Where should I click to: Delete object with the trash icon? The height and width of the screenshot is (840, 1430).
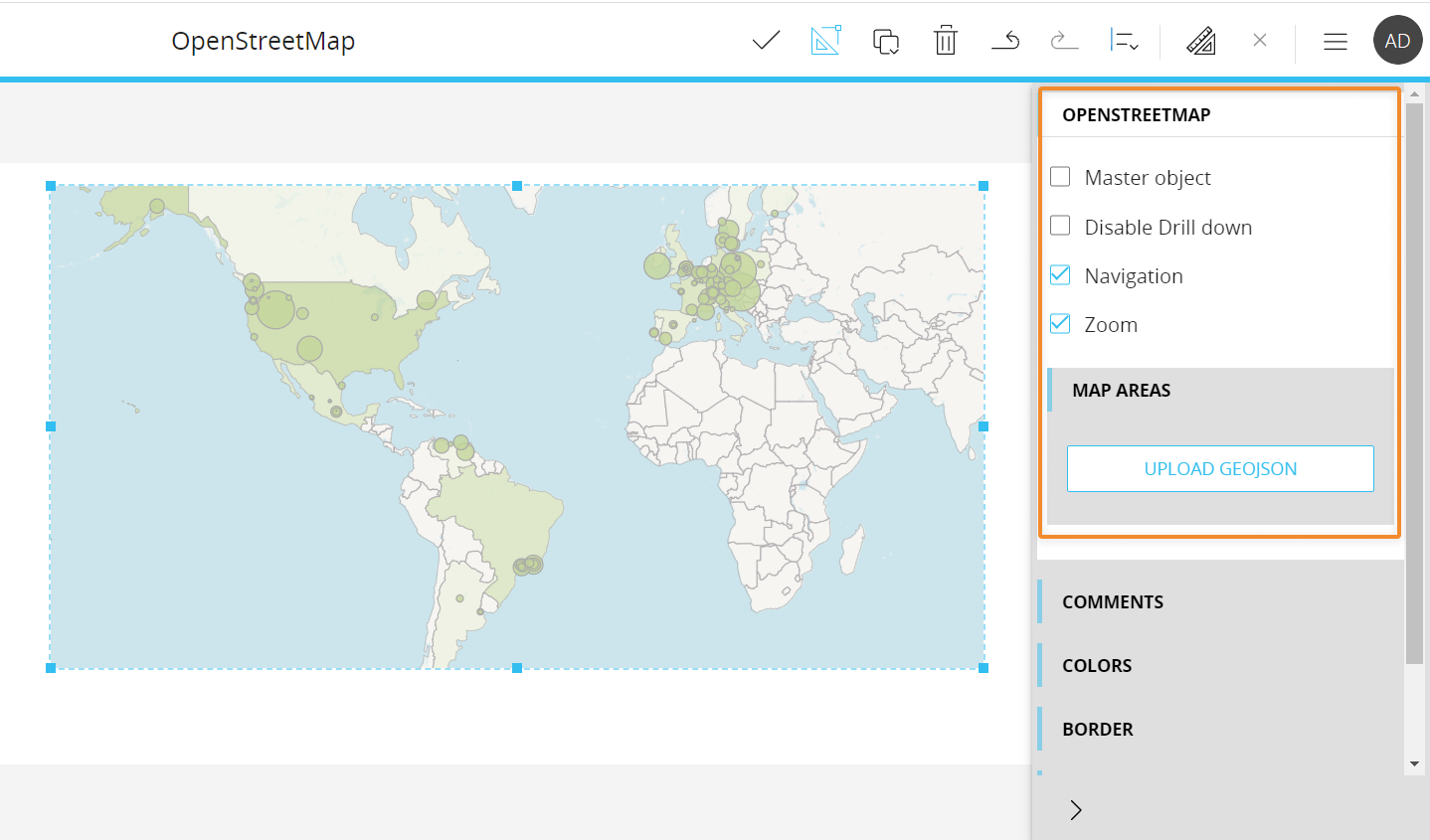coord(945,41)
